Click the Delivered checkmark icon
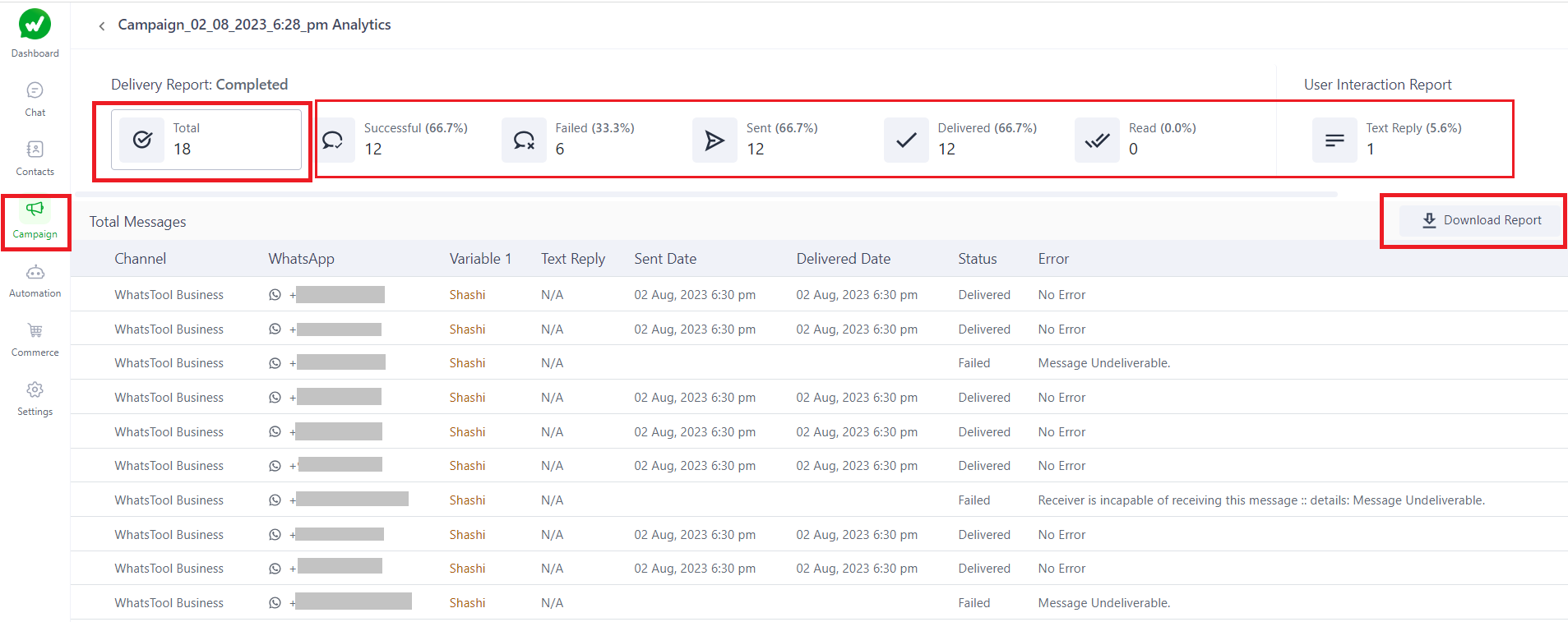The image size is (1568, 622). [x=906, y=140]
